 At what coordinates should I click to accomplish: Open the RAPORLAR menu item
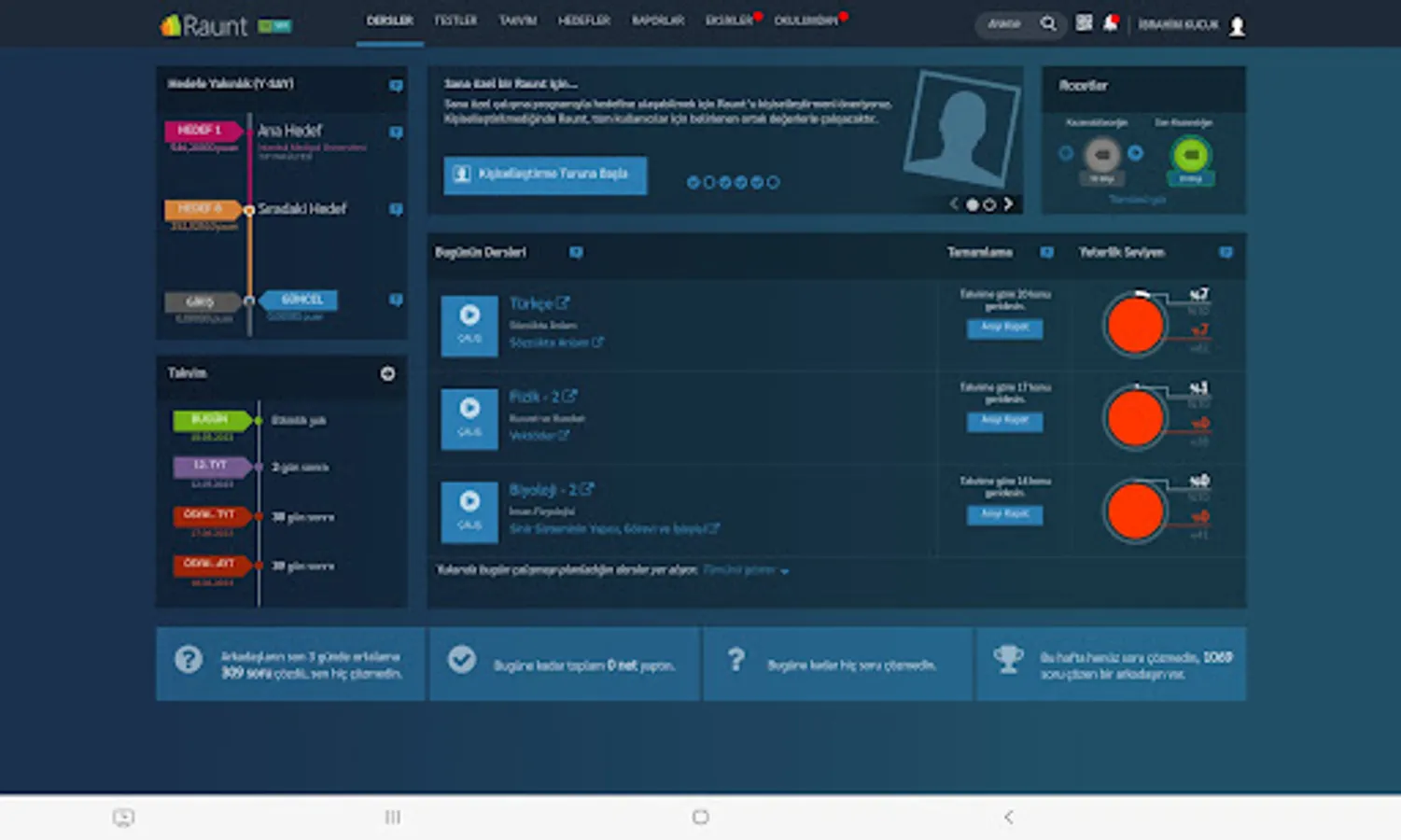tap(658, 21)
